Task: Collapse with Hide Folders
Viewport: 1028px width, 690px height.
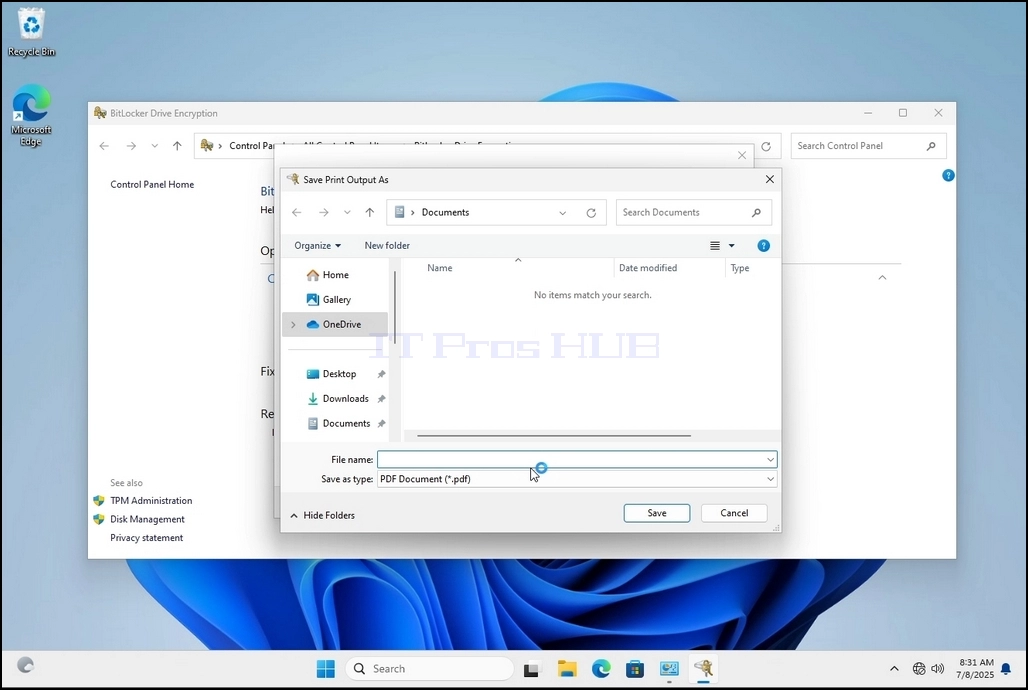Action: [322, 516]
